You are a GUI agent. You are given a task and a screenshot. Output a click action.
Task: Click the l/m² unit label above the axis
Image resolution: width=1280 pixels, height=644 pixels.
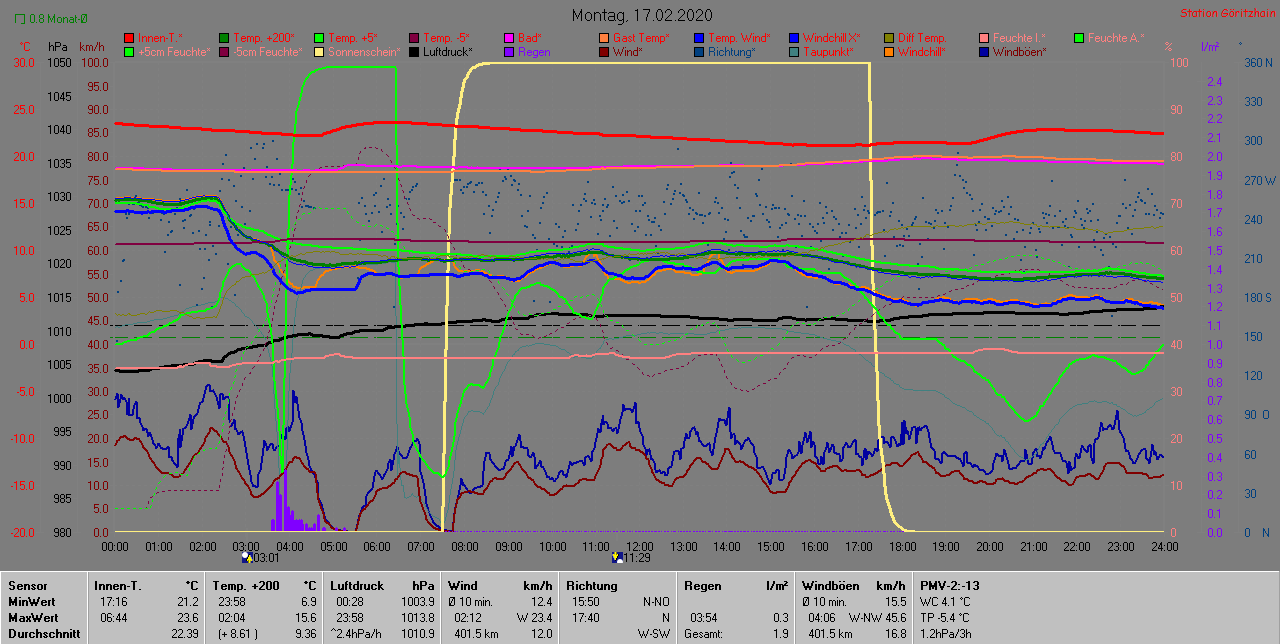[x=1209, y=47]
